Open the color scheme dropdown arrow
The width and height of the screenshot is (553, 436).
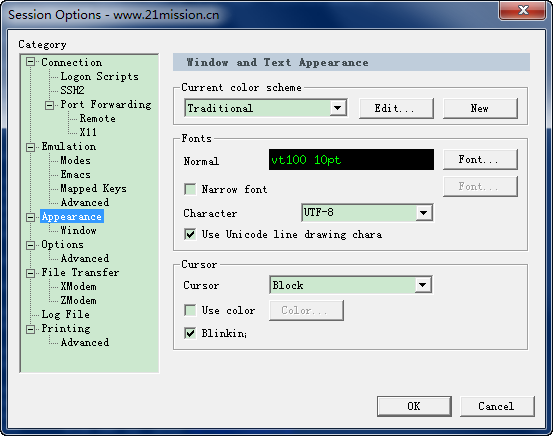point(338,108)
